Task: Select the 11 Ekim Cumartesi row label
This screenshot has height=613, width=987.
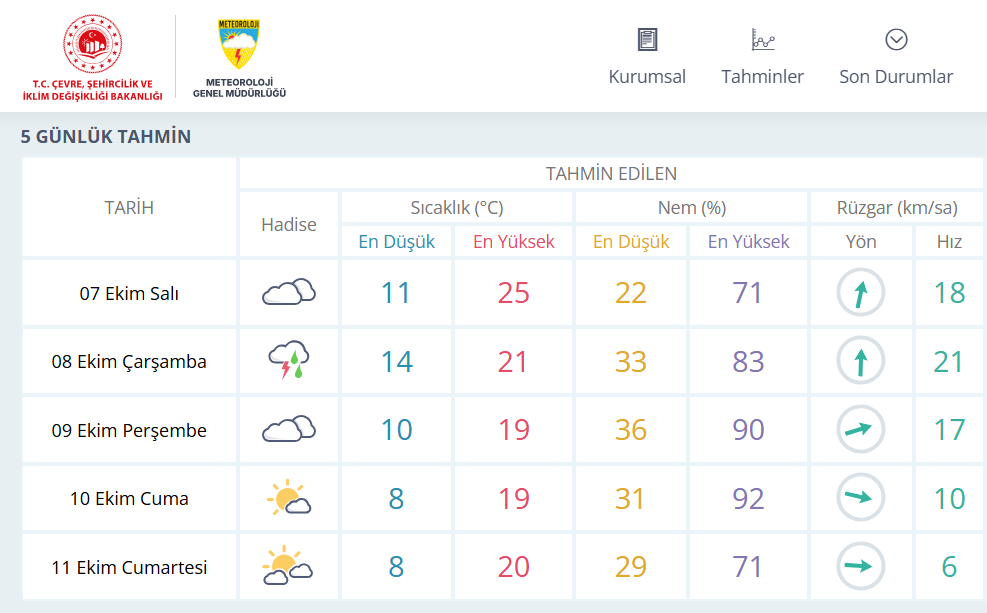Action: coord(129,567)
